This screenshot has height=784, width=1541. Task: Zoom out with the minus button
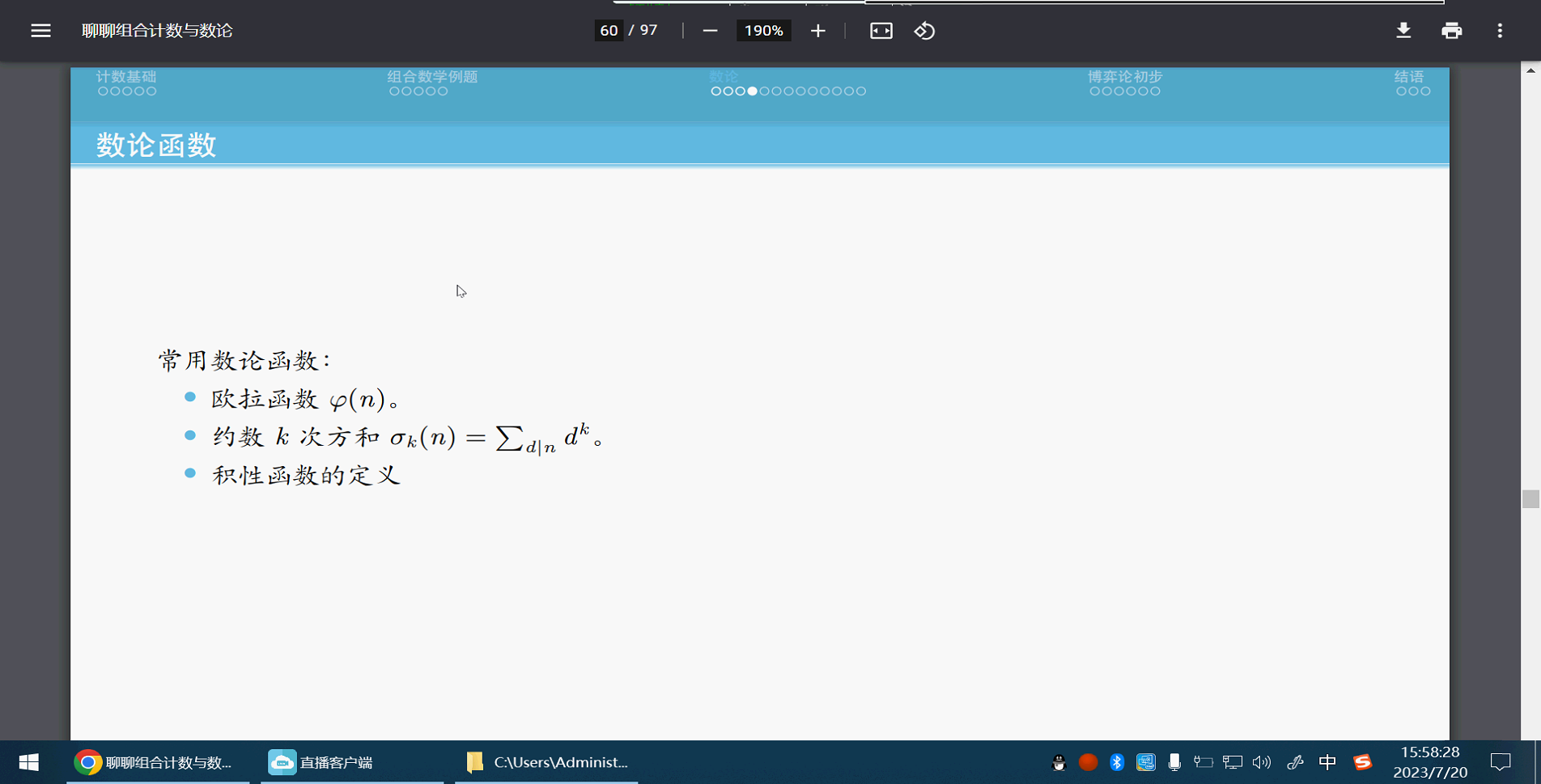tap(710, 31)
